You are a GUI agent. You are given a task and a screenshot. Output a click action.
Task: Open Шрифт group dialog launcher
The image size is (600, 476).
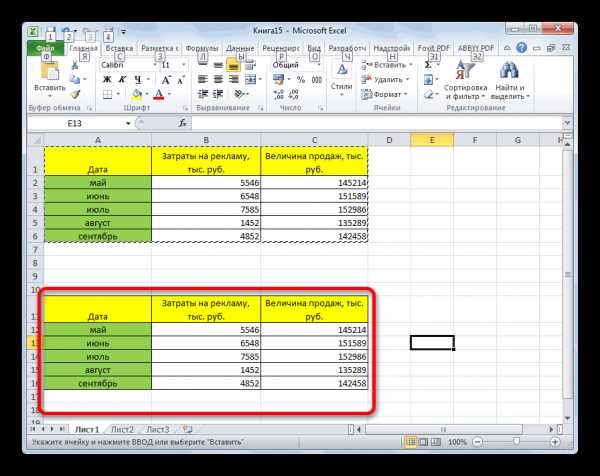click(x=185, y=108)
